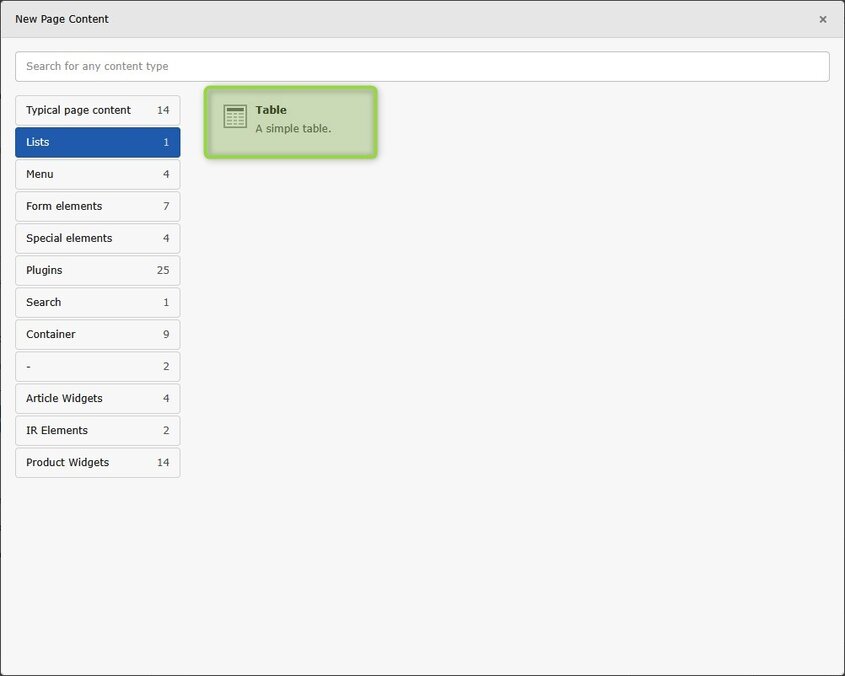Show the Article Widgets category
Viewport: 845px width, 676px height.
[97, 398]
